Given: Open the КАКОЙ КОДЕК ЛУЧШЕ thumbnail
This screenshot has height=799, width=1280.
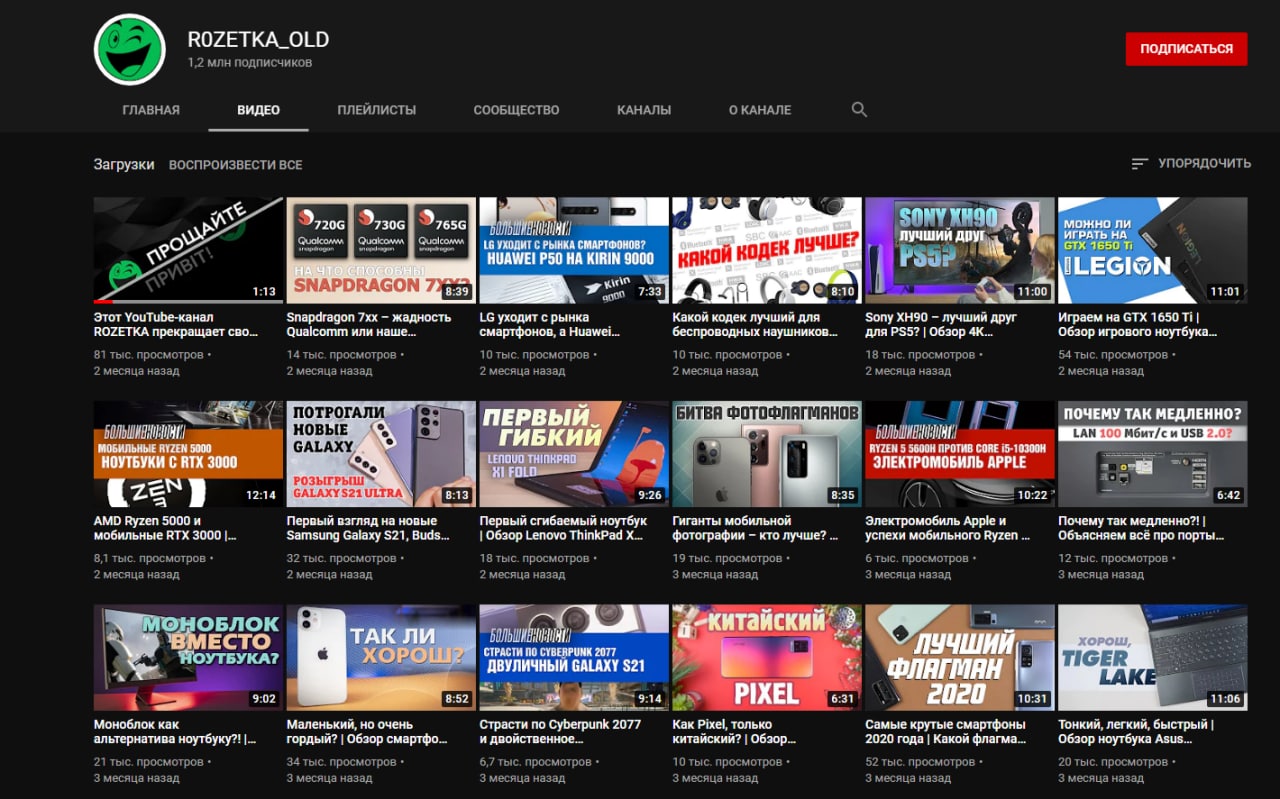Looking at the screenshot, I should (x=767, y=250).
